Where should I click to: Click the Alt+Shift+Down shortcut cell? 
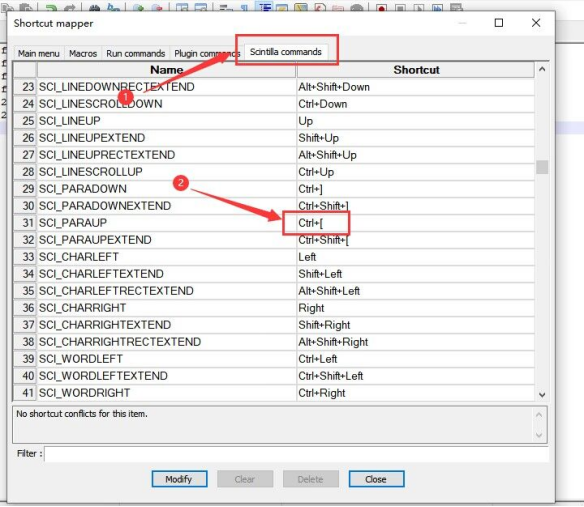tap(416, 87)
